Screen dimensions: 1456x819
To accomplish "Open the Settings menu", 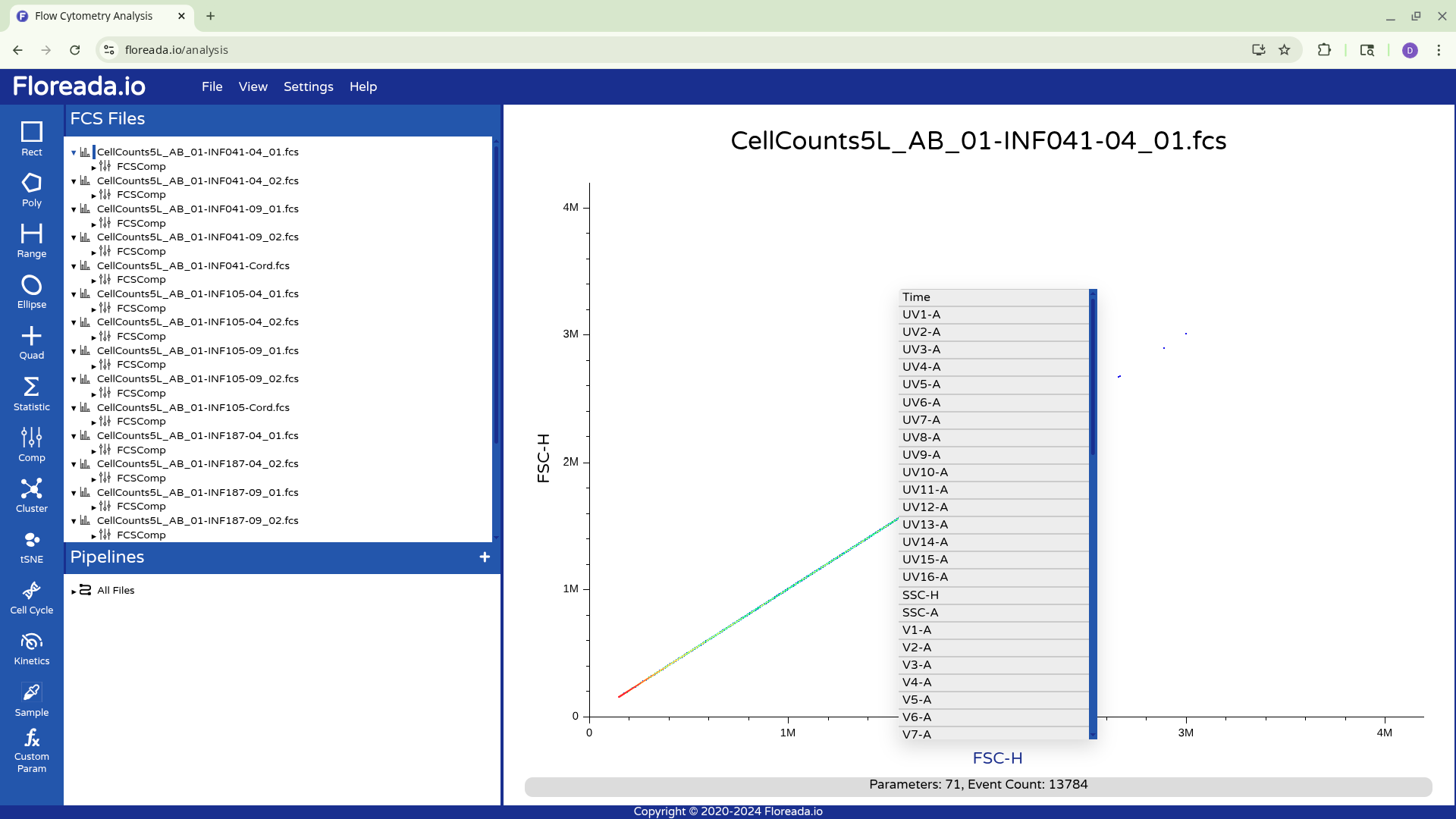I will pyautogui.click(x=308, y=86).
